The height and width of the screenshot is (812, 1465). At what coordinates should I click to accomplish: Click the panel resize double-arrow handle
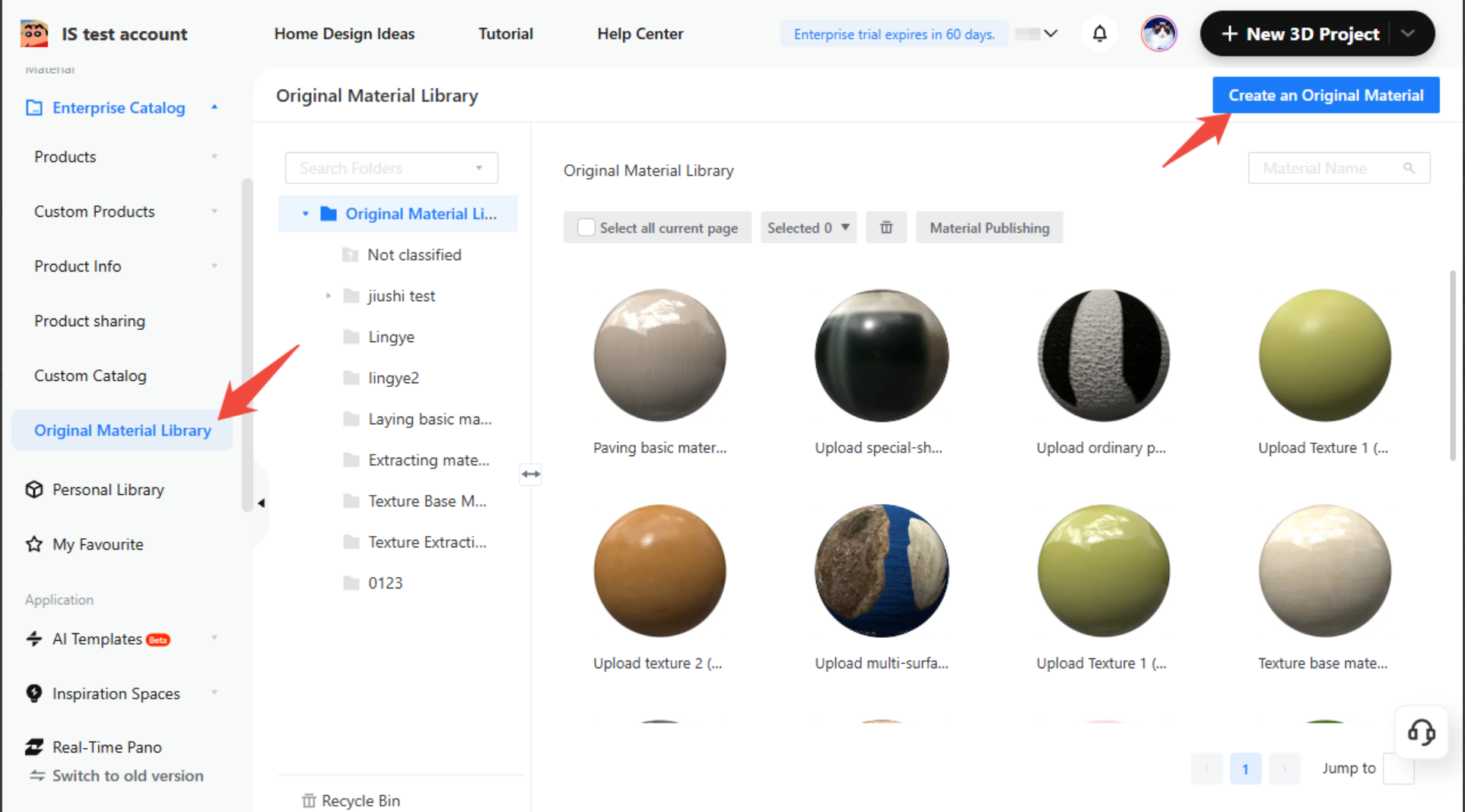[531, 474]
